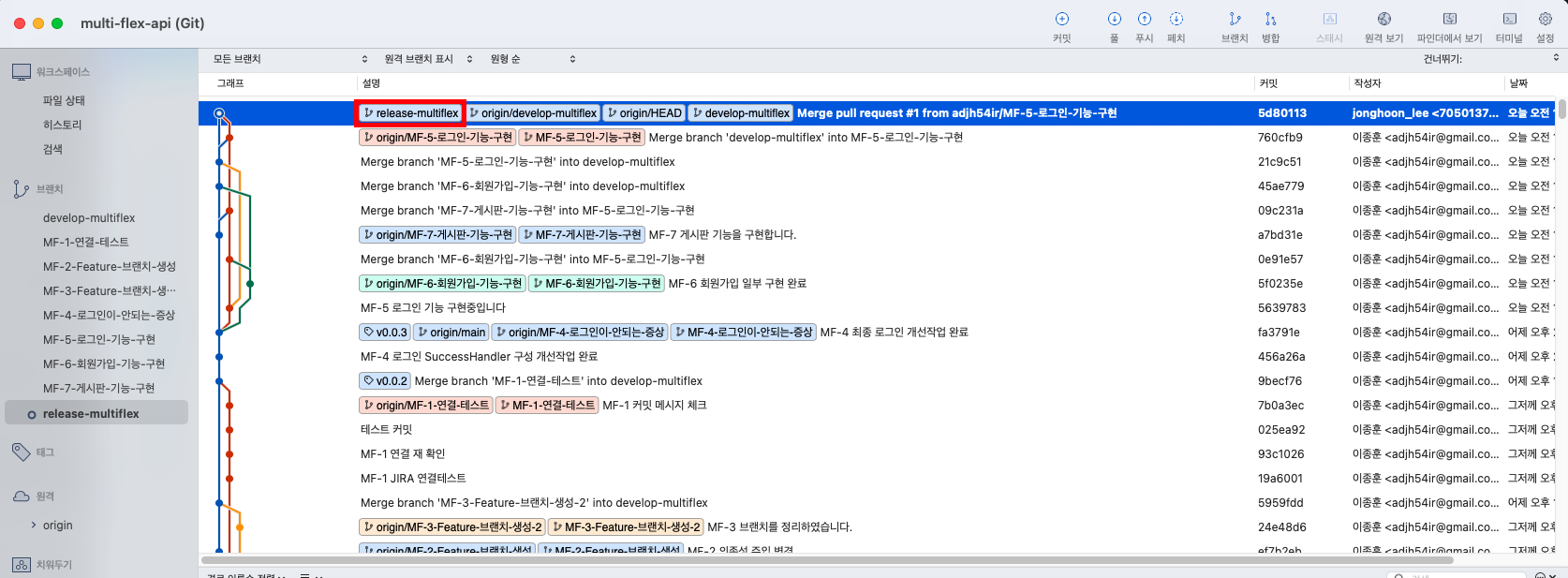Click the vertical scrollbar of commit list
The image size is (1568, 578).
click(1562, 109)
